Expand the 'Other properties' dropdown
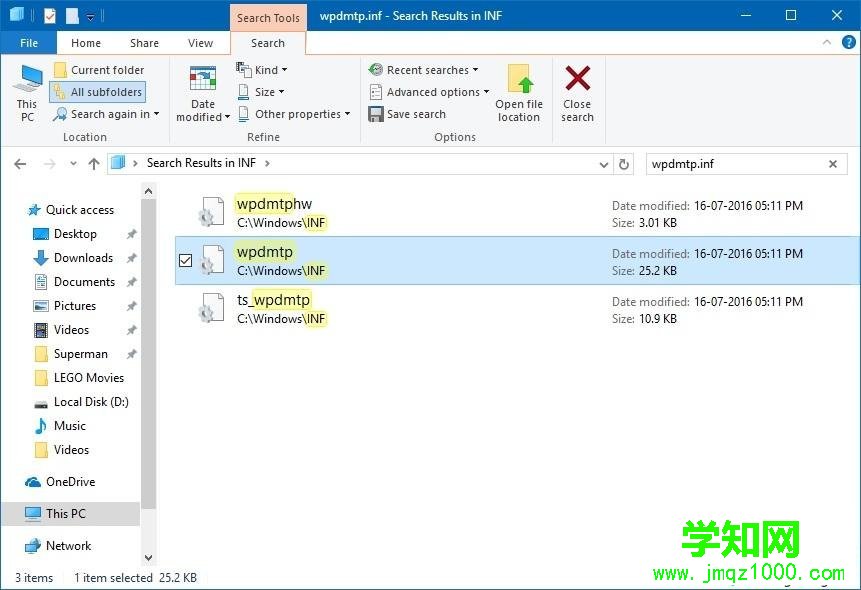This screenshot has width=861, height=590. 294,114
